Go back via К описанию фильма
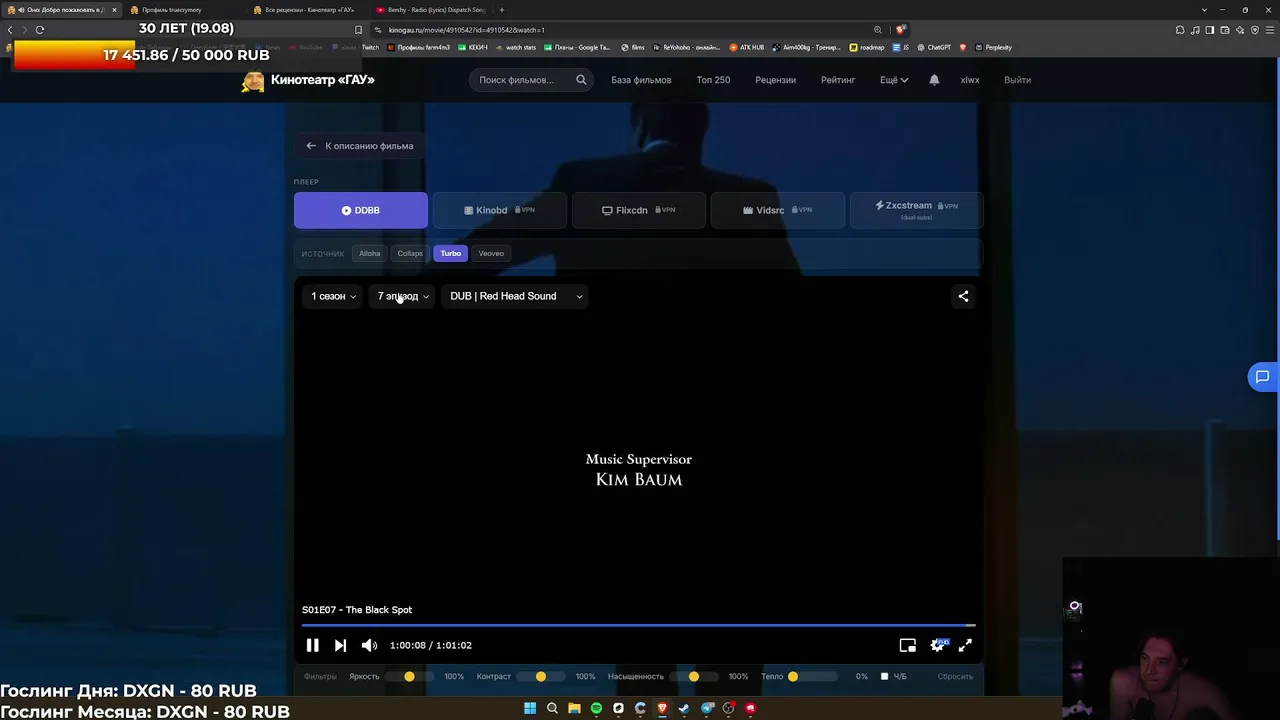This screenshot has height=720, width=1280. [x=360, y=146]
